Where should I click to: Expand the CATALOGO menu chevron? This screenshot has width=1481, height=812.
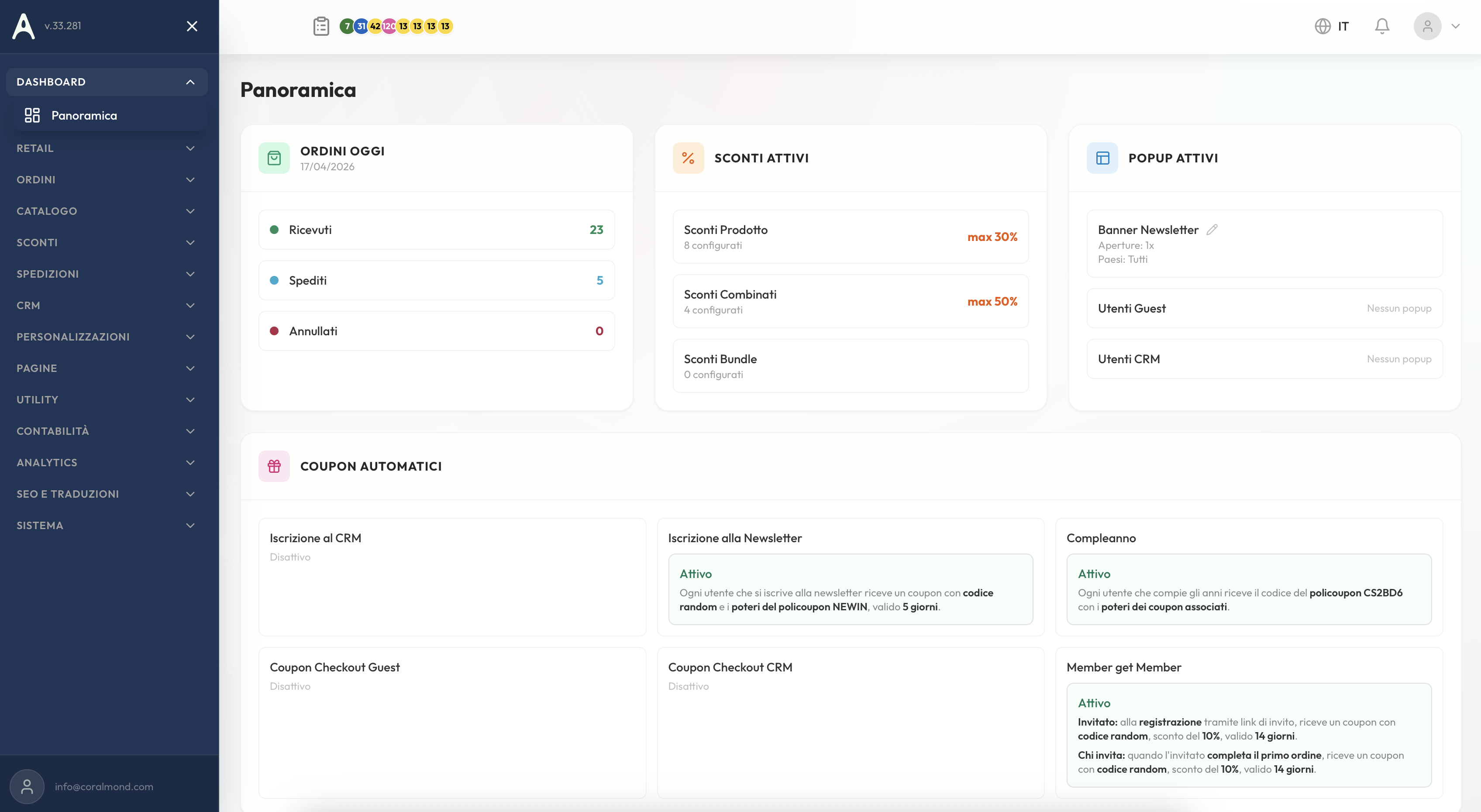[x=190, y=211]
